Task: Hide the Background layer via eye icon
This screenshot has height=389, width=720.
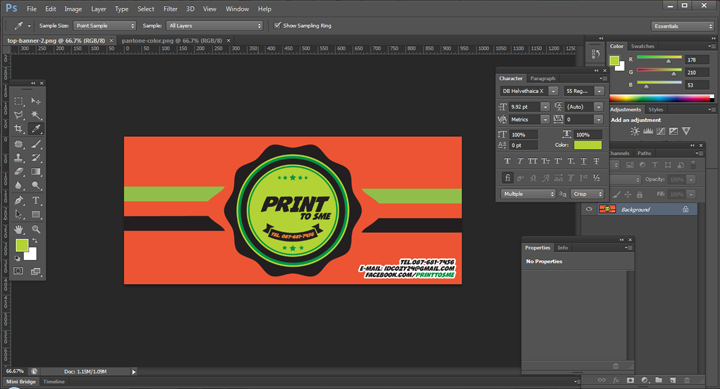Action: tap(589, 209)
